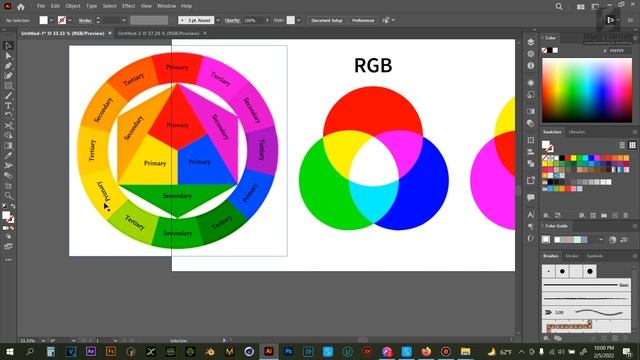Viewport: 640px width, 360px height.
Task: Open the Comments panel icon in the dock
Action: pyautogui.click(x=531, y=198)
